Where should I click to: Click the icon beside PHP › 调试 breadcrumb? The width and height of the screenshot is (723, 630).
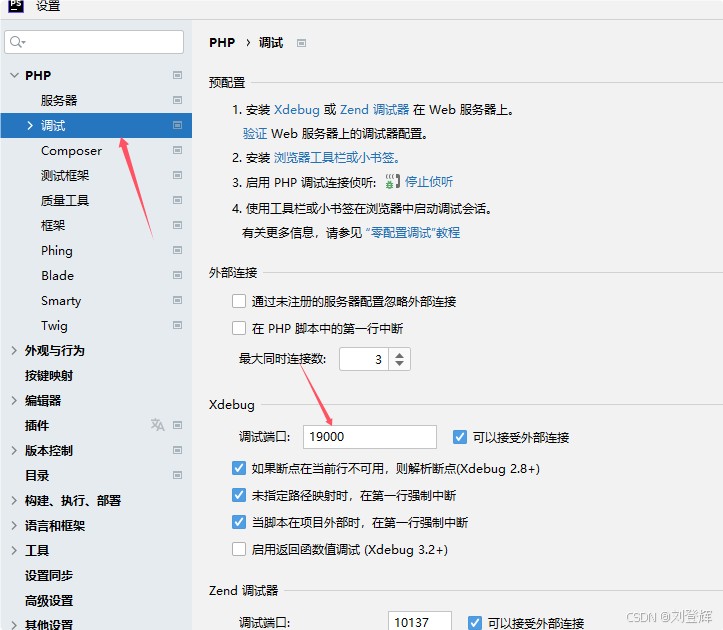[x=301, y=43]
